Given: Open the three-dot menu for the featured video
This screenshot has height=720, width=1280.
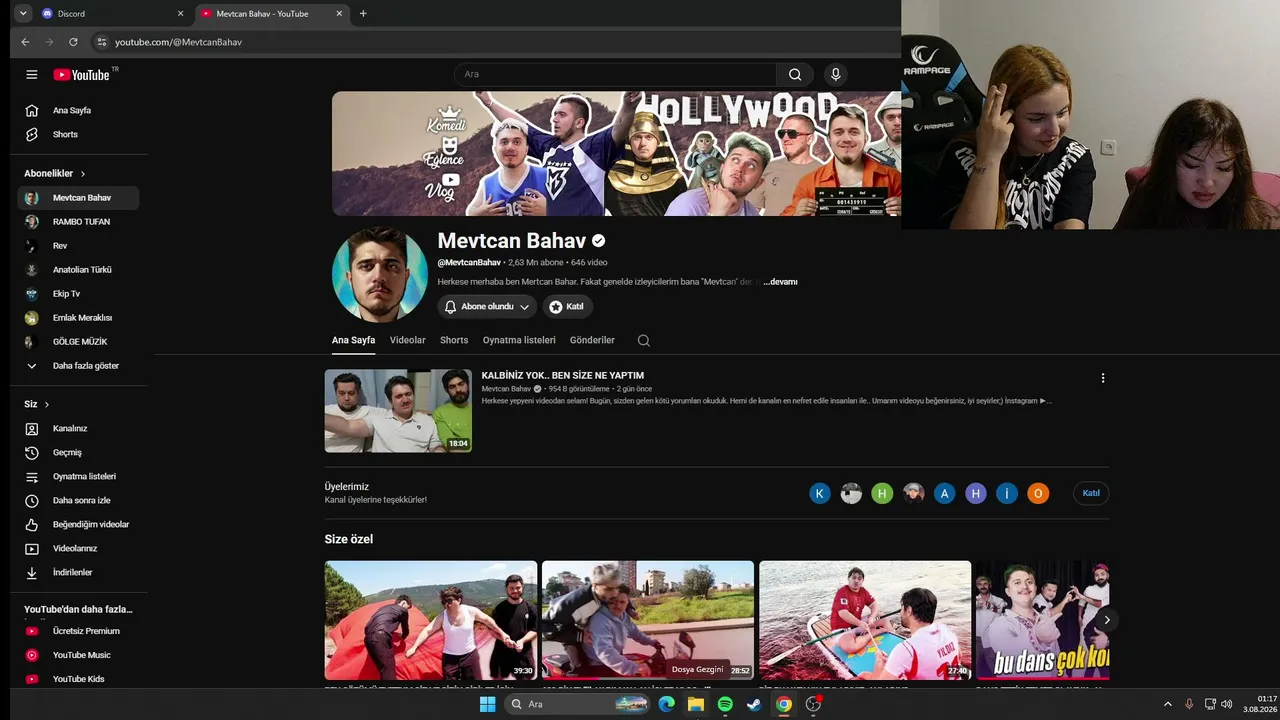Looking at the screenshot, I should coord(1103,378).
